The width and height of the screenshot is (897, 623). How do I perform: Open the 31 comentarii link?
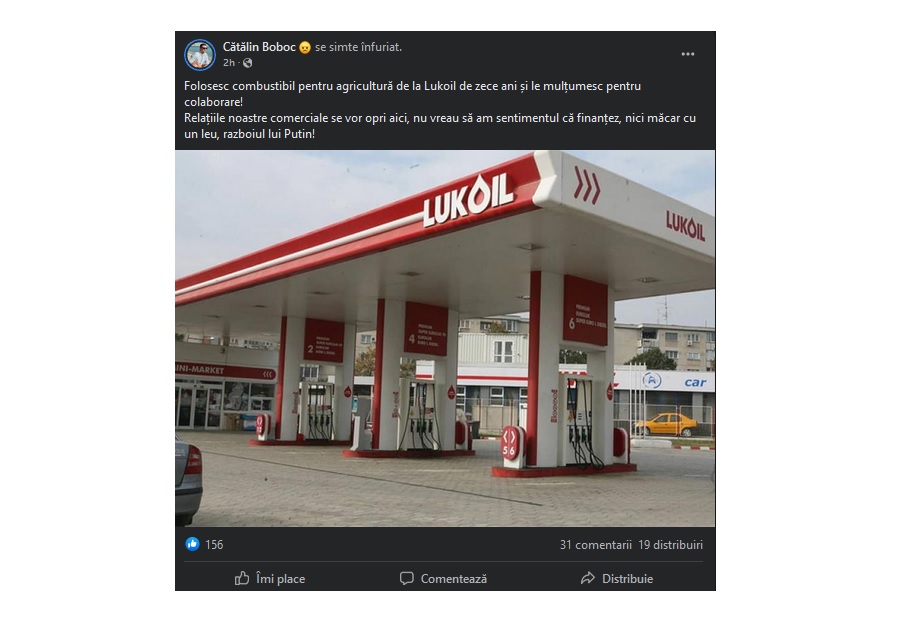point(596,545)
